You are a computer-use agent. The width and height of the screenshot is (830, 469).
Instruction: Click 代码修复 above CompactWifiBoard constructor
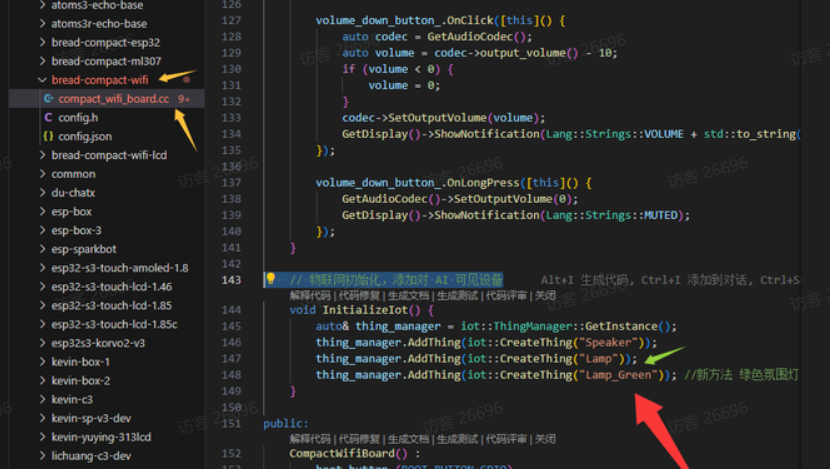[x=359, y=439]
